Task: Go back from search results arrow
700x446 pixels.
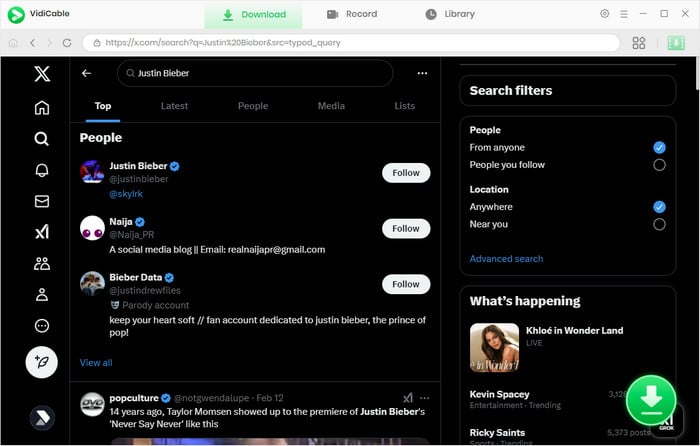Action: (x=87, y=73)
